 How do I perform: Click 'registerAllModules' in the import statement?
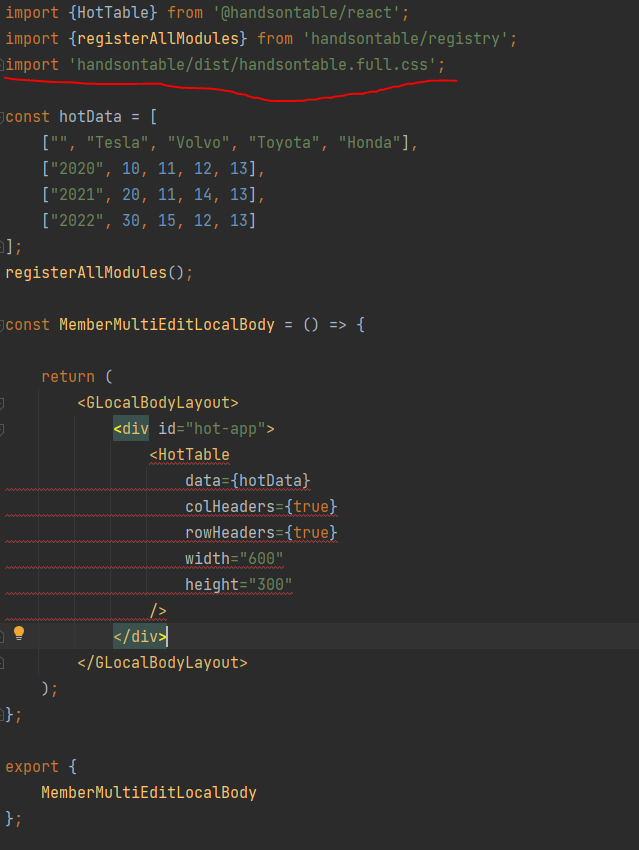click(x=158, y=38)
